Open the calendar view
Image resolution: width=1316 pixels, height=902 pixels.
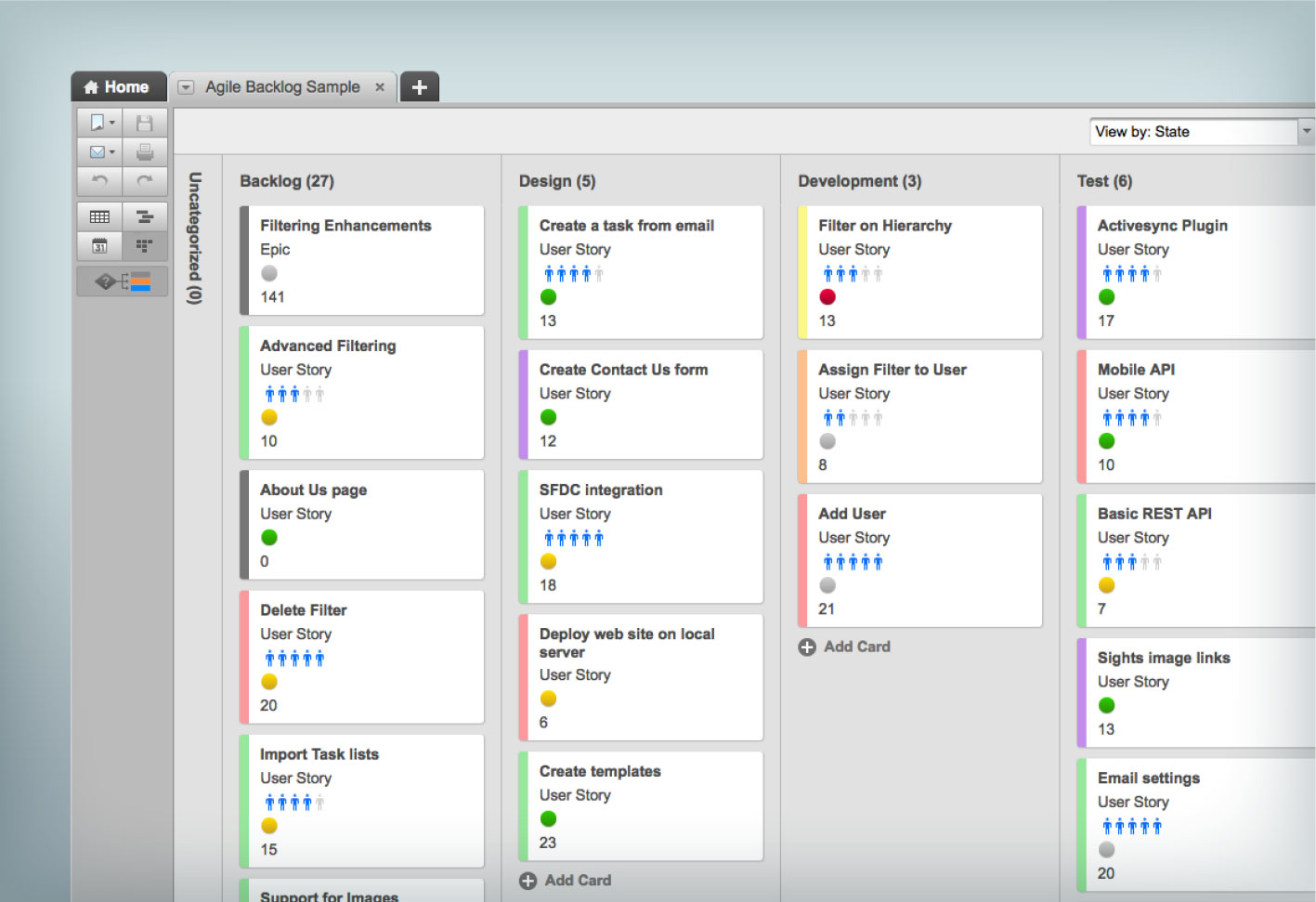[x=98, y=245]
